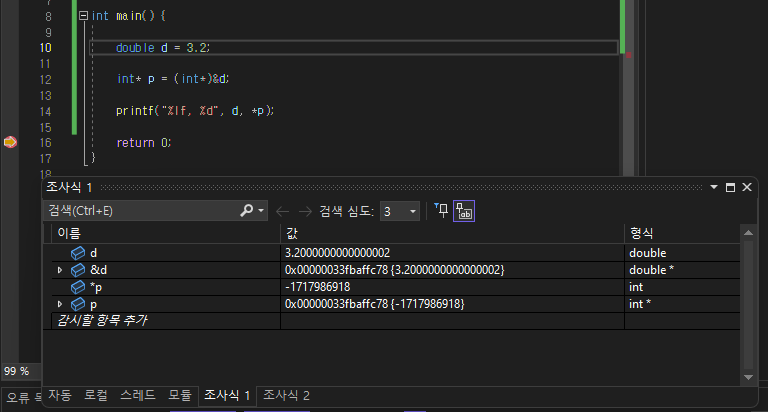Viewport: 768px width, 412px height.
Task: Click the pin filter icon in the watch toolbar
Action: point(441,211)
